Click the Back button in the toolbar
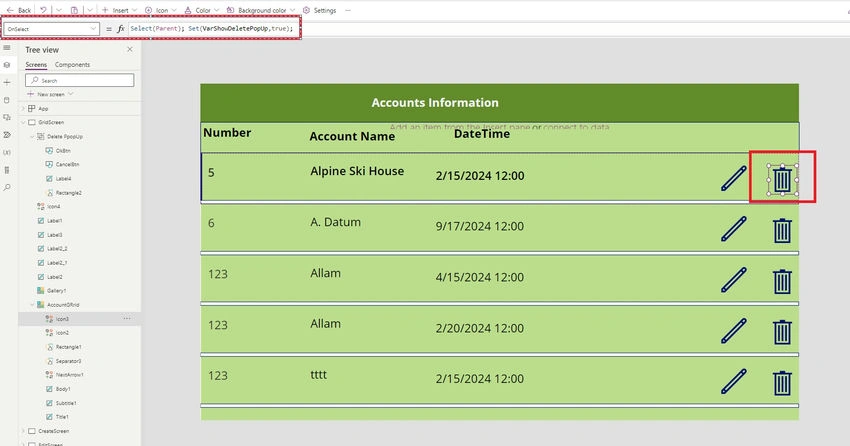This screenshot has height=446, width=850. [x=19, y=10]
